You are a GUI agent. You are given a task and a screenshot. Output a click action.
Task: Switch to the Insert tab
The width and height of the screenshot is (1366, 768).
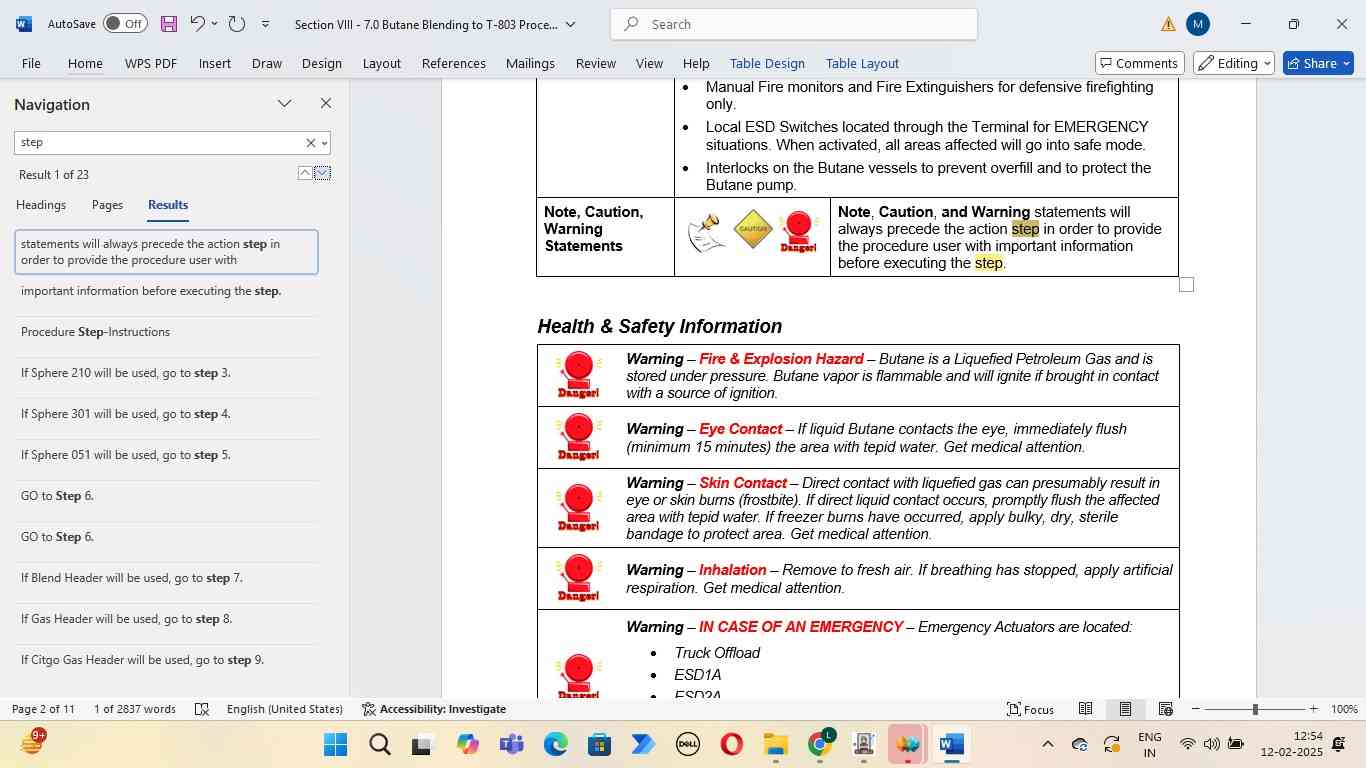(x=215, y=63)
